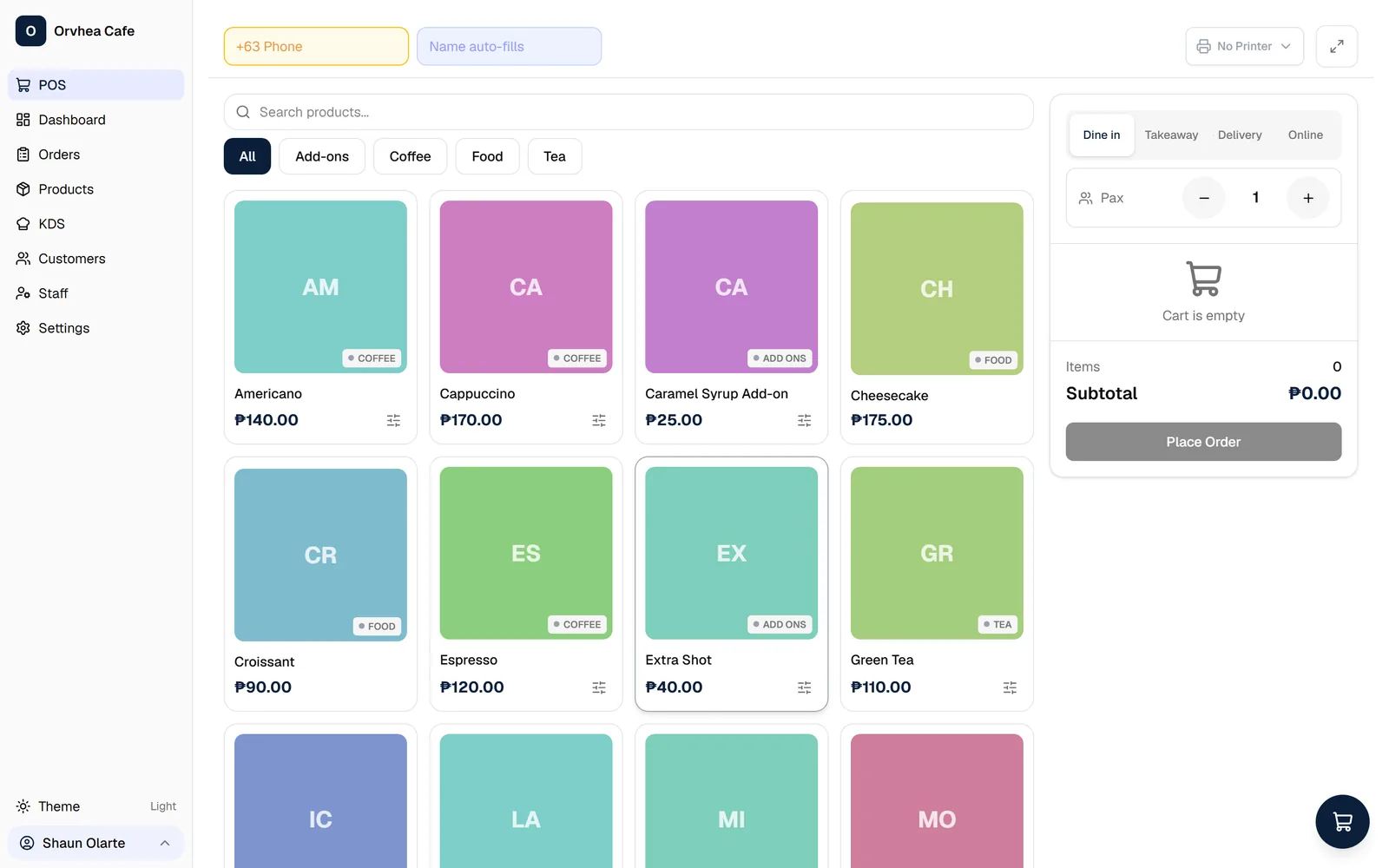Open the floating cart button
The image size is (1389, 868).
[x=1342, y=821]
